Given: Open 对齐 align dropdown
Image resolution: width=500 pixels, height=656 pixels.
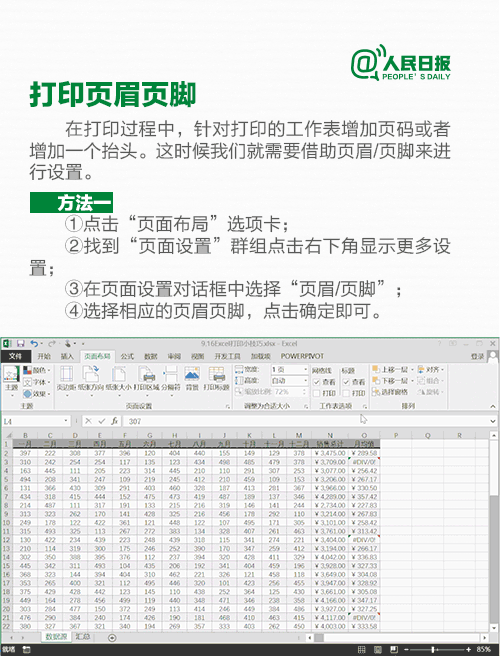Looking at the screenshot, I should [x=431, y=370].
